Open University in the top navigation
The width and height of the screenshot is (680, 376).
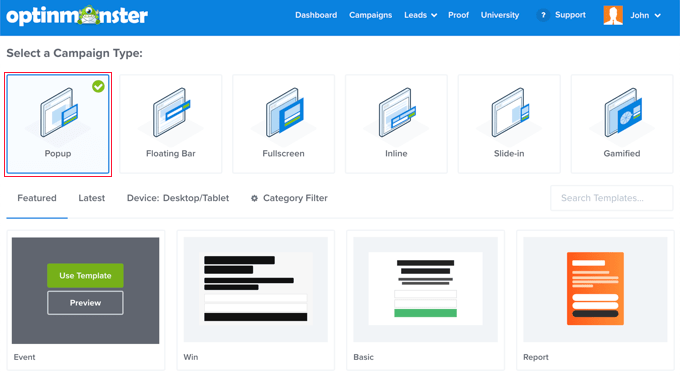500,15
